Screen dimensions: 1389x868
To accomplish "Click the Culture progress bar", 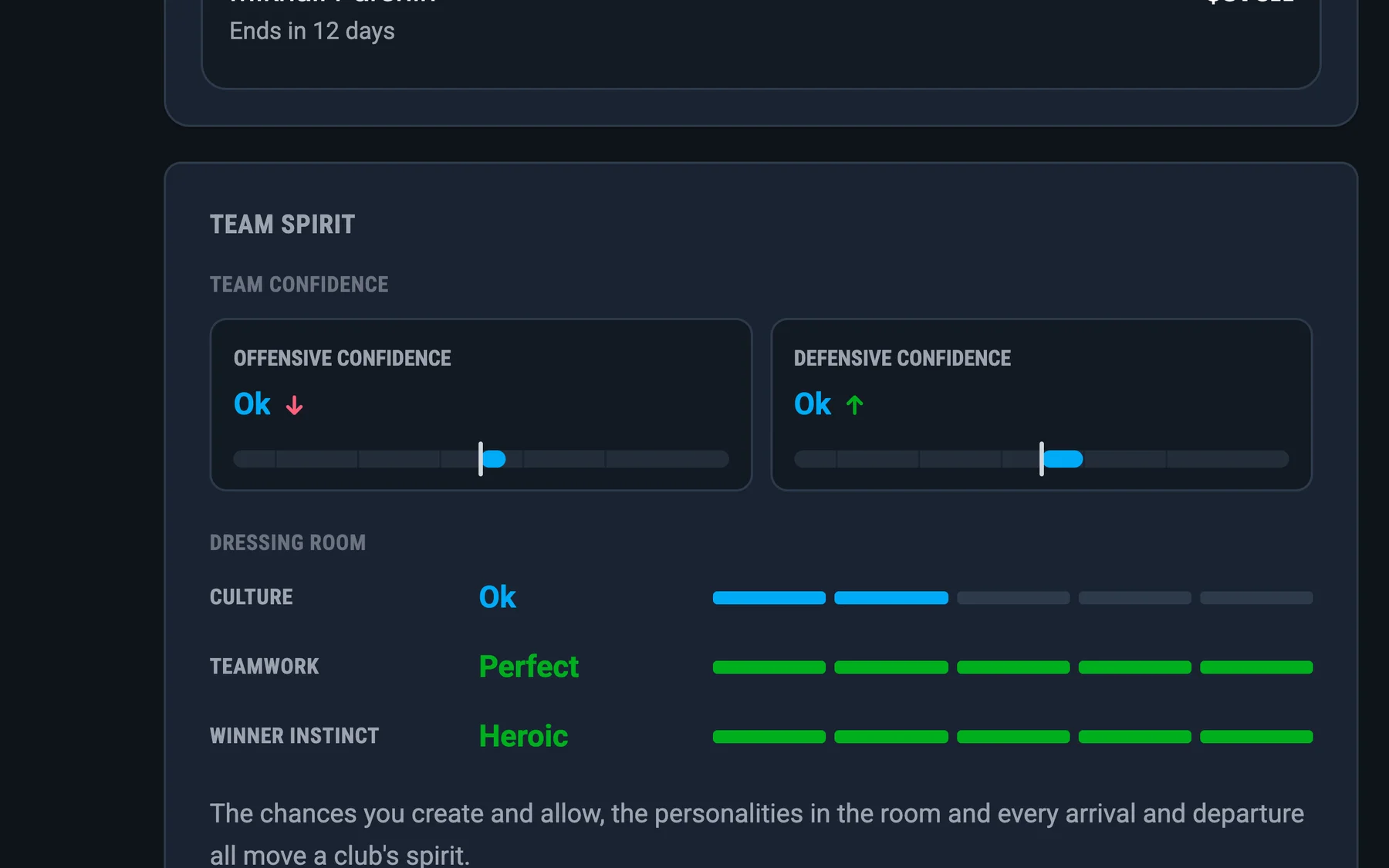I will pos(1012,598).
